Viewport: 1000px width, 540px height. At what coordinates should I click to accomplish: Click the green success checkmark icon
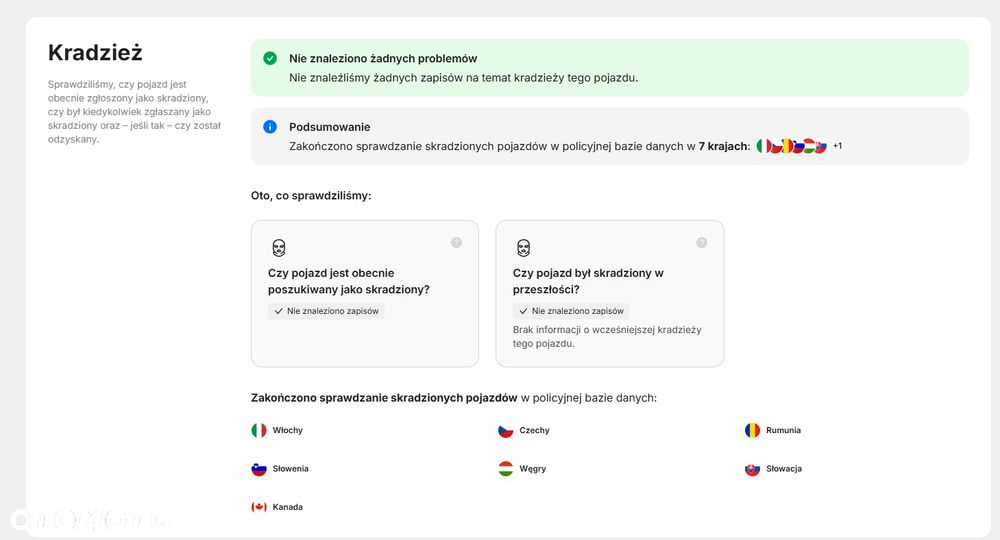[270, 58]
